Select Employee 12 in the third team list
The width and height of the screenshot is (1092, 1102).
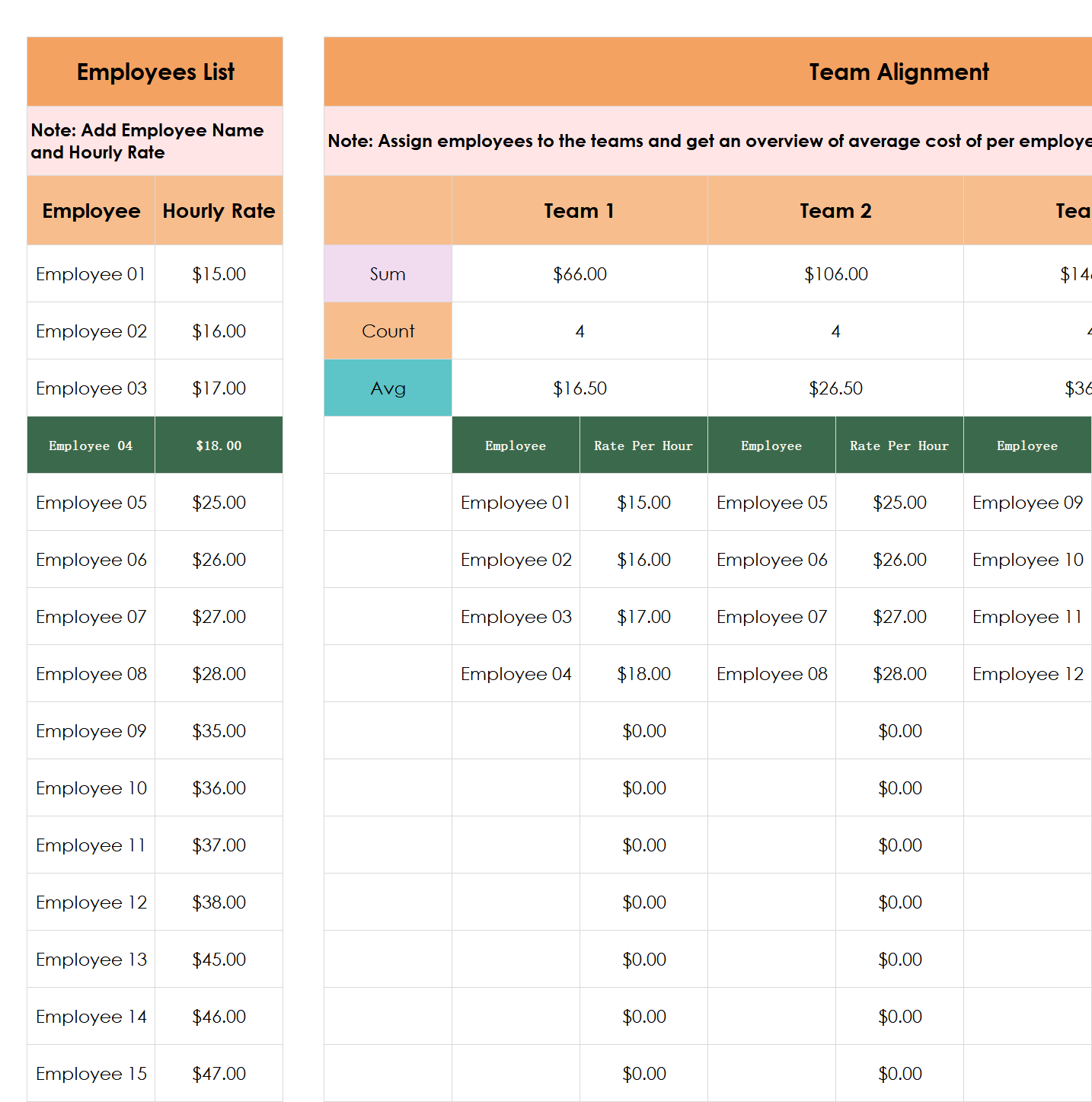[x=1027, y=674]
